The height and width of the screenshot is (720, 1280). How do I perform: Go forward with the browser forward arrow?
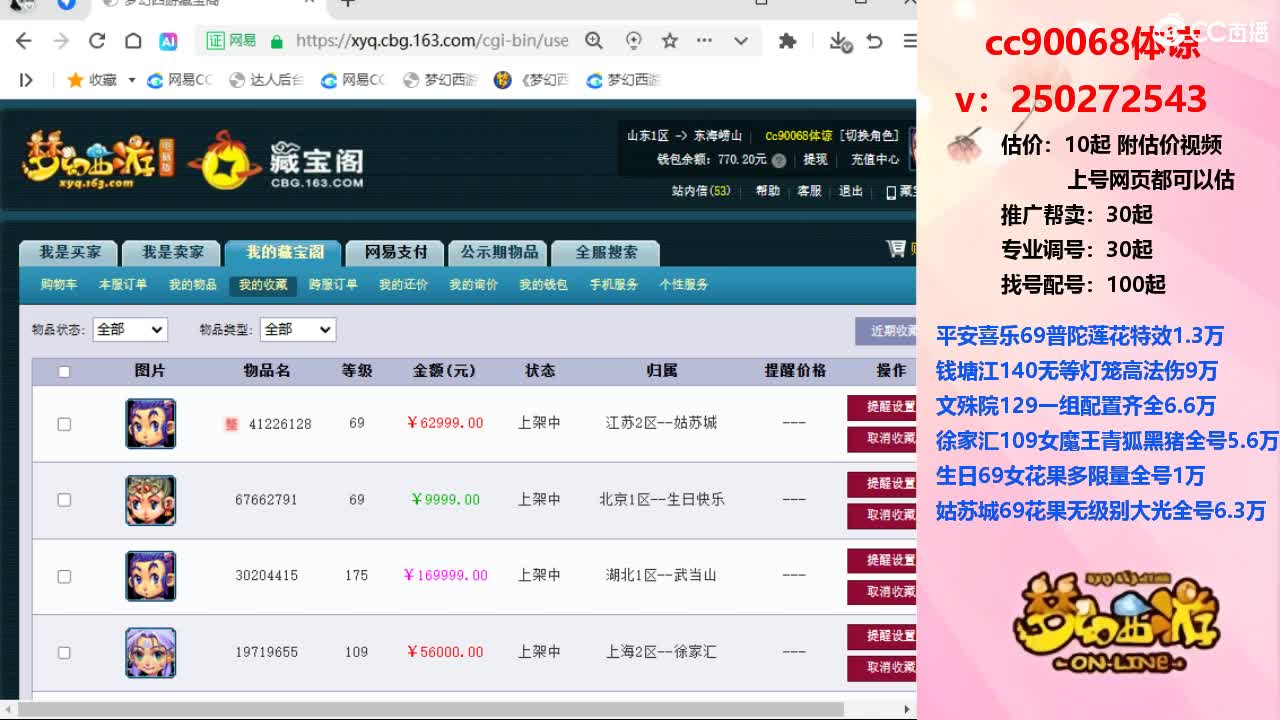pyautogui.click(x=61, y=41)
